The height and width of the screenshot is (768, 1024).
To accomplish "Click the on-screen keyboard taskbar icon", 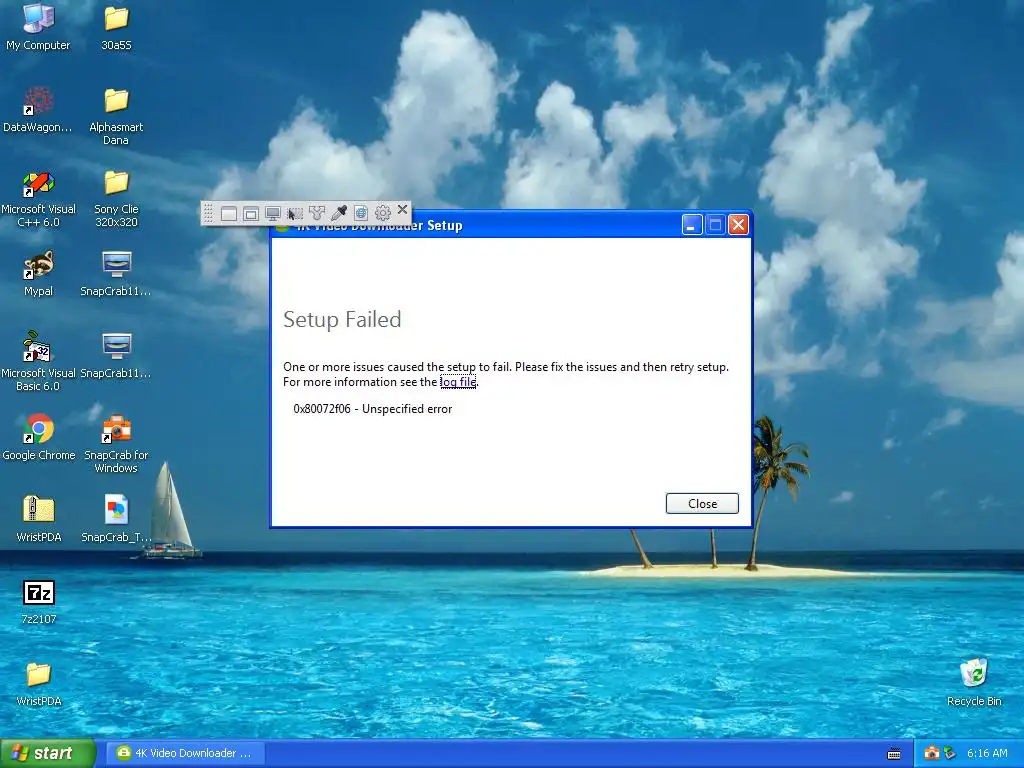I will tap(894, 754).
